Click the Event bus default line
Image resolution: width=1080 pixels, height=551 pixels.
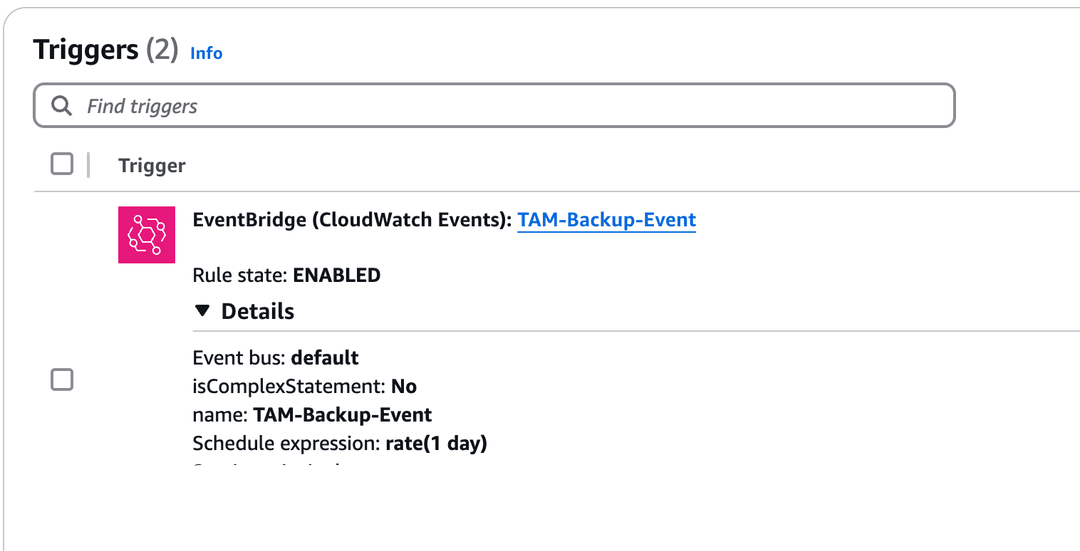pyautogui.click(x=275, y=357)
